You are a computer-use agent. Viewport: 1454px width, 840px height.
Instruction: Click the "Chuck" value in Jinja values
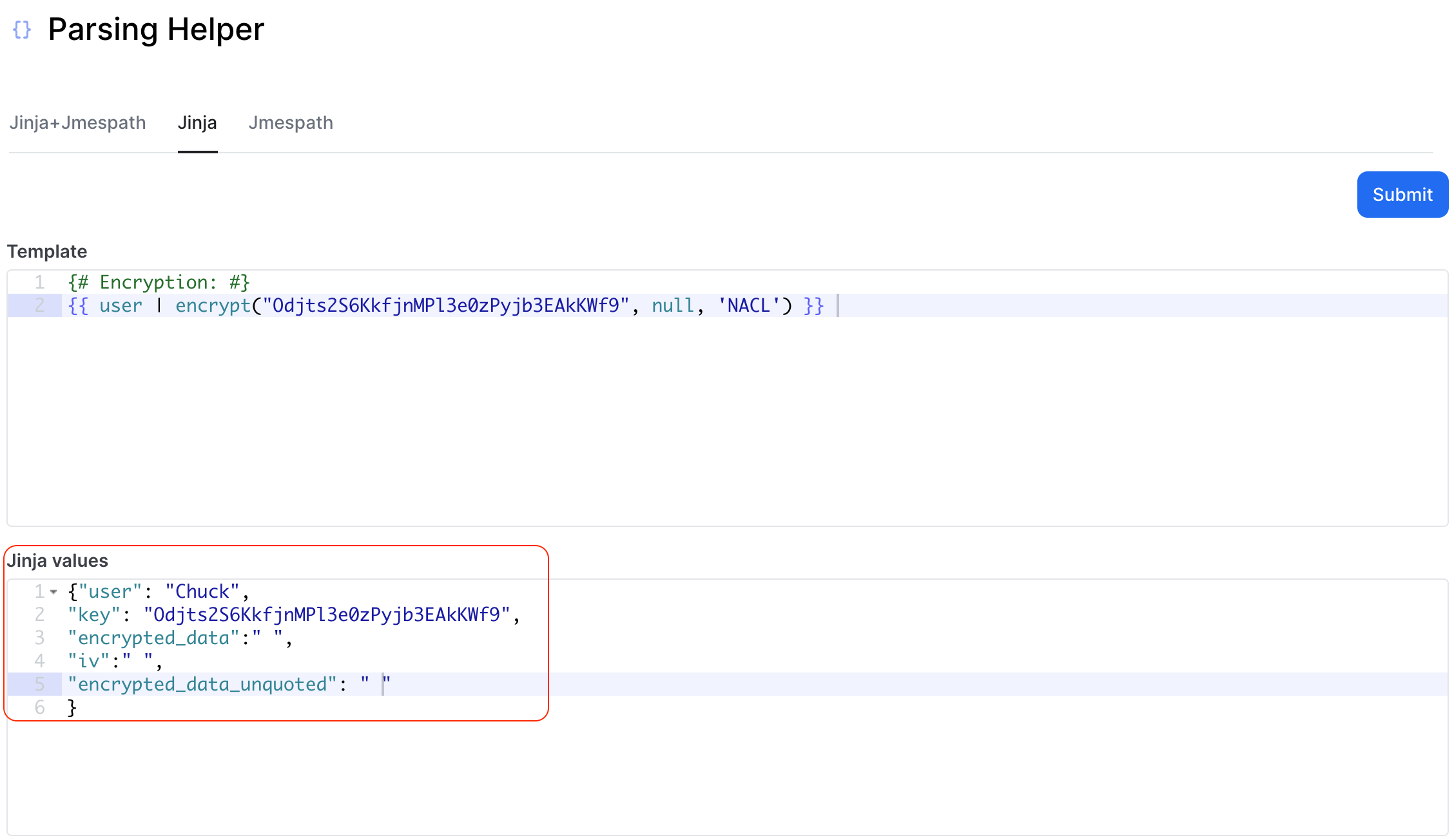click(202, 591)
